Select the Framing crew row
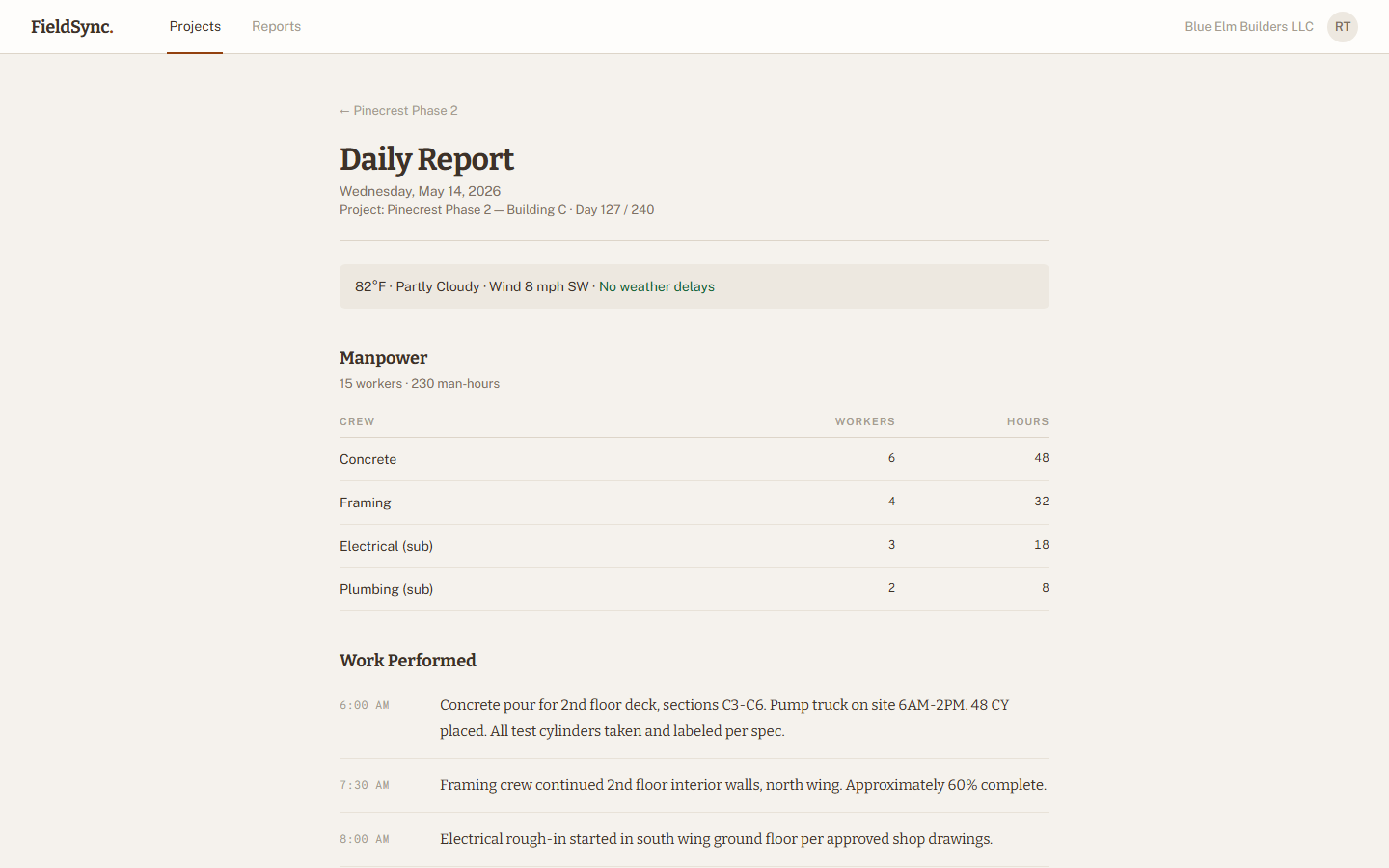 click(694, 502)
